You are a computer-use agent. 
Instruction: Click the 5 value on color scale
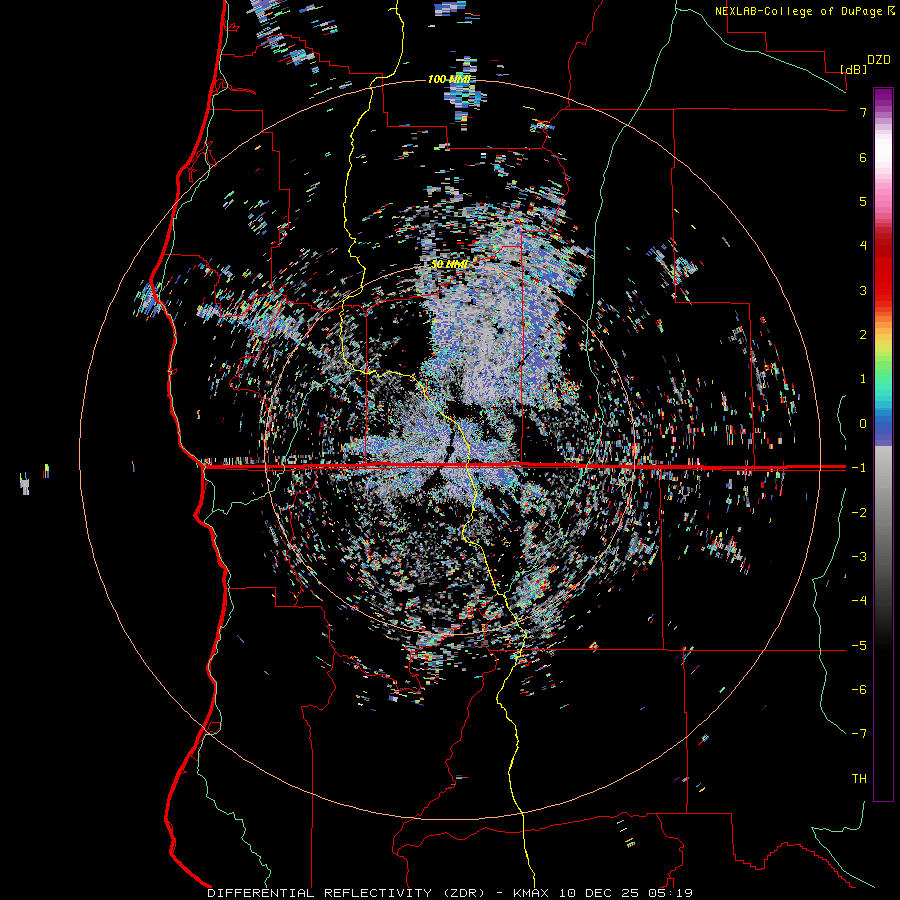[863, 201]
